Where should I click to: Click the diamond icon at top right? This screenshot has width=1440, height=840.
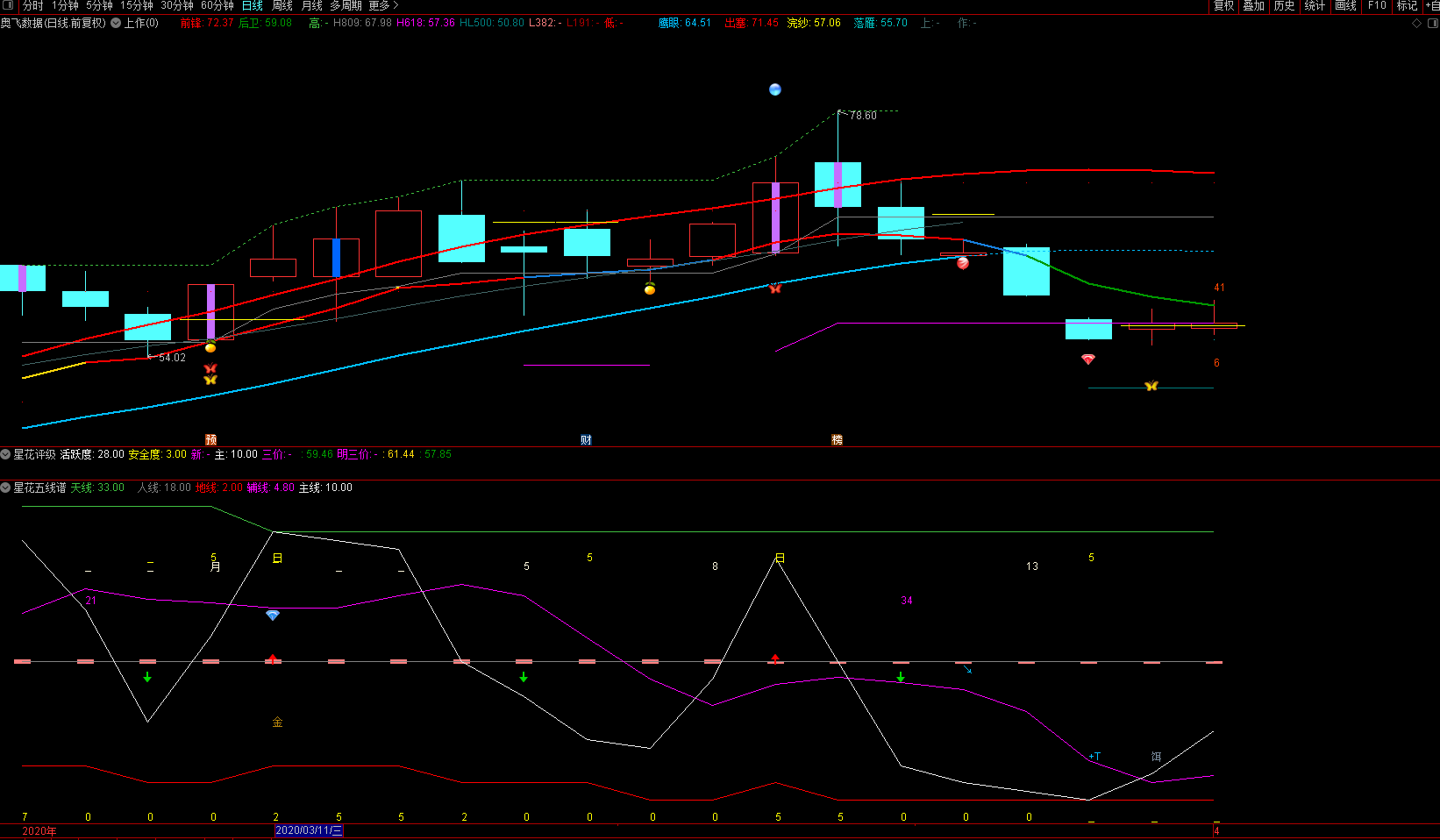click(x=1416, y=24)
